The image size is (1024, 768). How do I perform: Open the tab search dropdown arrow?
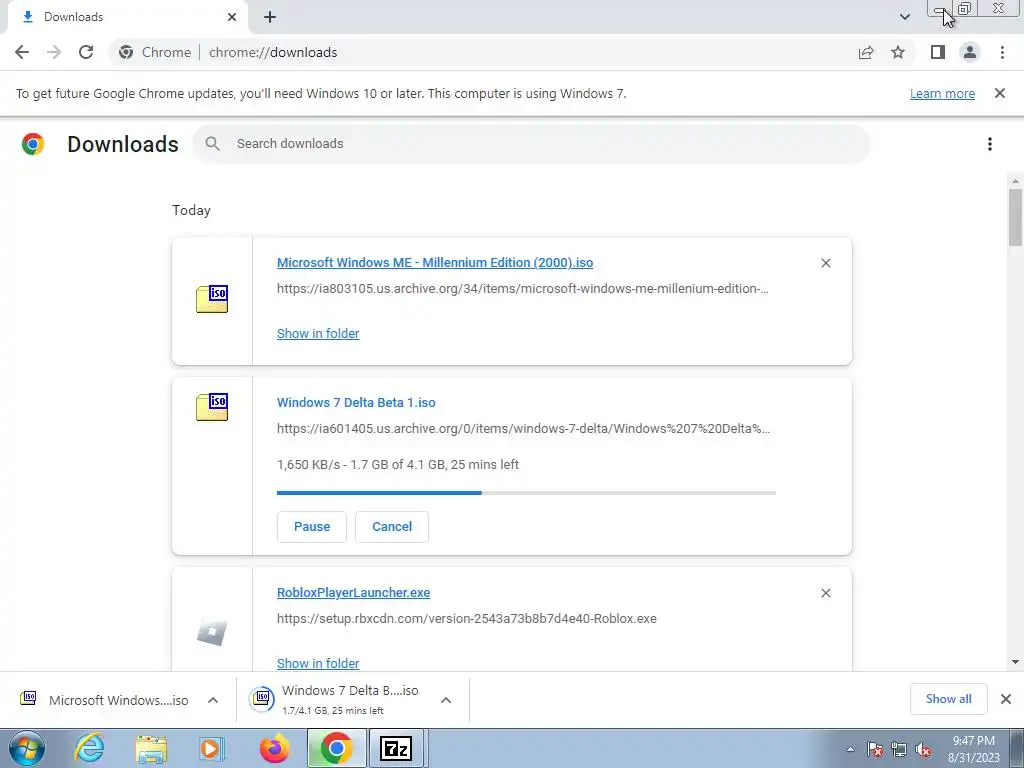coord(904,17)
